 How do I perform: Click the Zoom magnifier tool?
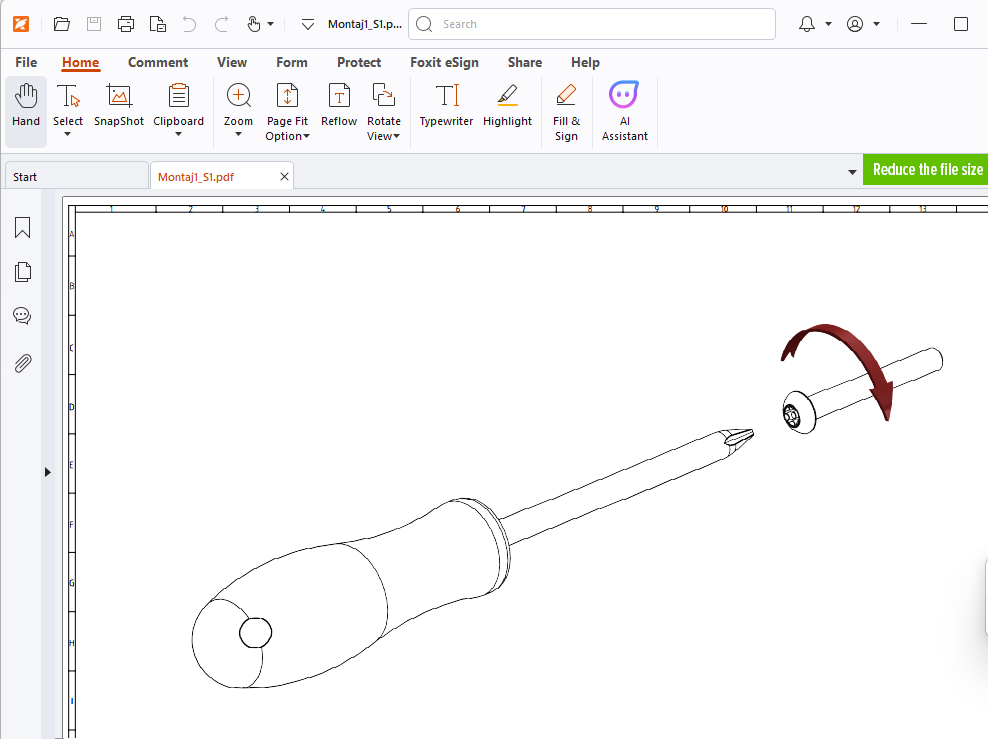238,98
